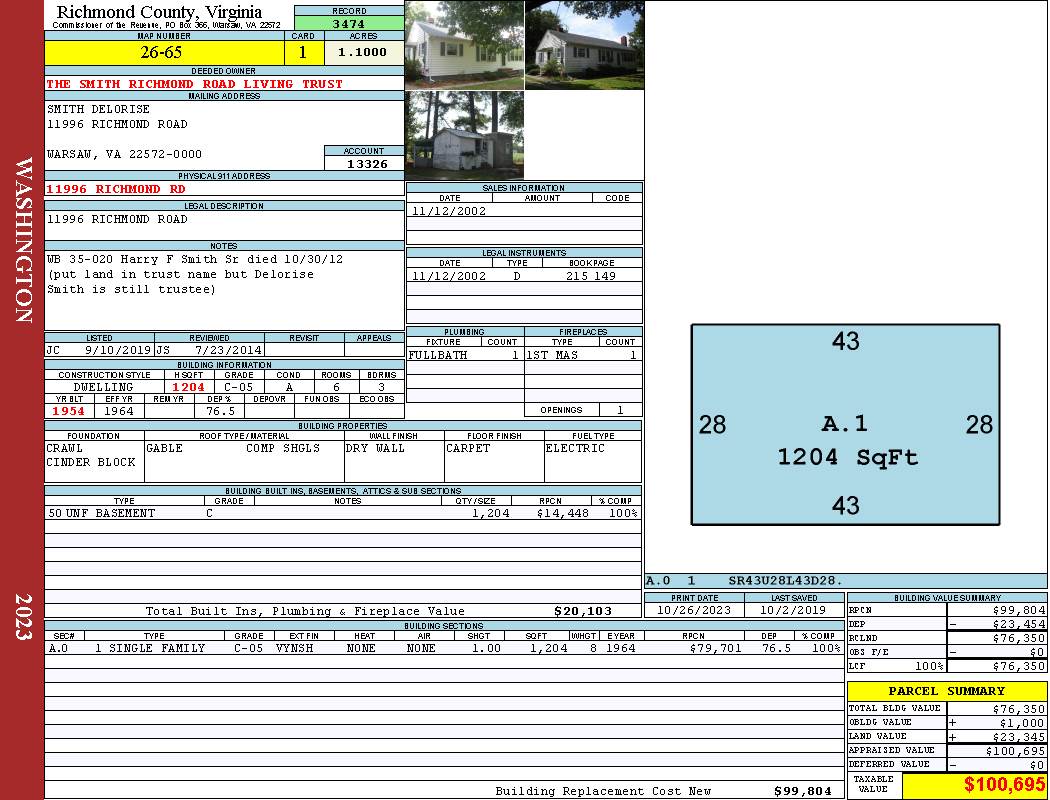This screenshot has height=800, width=1050.
Task: Click the 2023 year label in sidebar
Action: 23,617
